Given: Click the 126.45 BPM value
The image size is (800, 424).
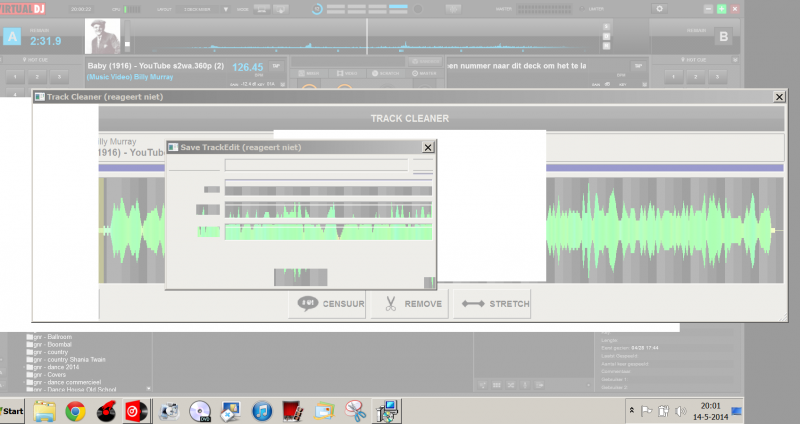Looking at the screenshot, I should [x=247, y=67].
